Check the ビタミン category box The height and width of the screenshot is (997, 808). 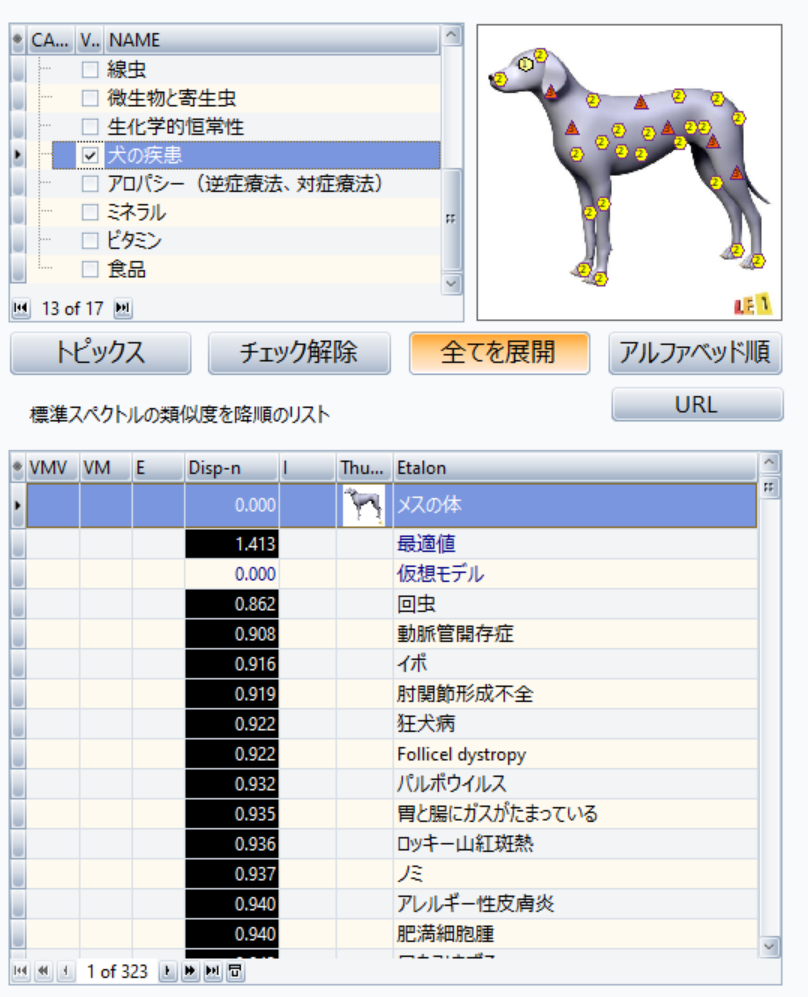(x=90, y=241)
